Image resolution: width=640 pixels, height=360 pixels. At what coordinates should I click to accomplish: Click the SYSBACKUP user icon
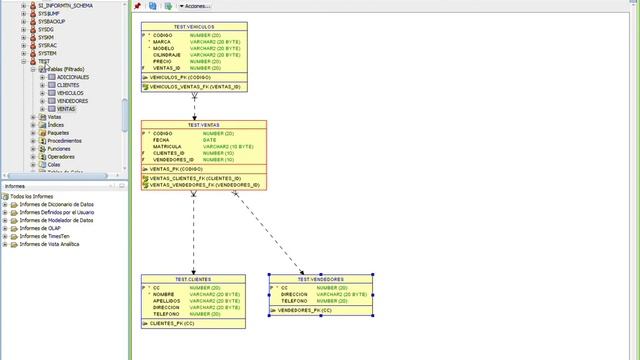33,21
